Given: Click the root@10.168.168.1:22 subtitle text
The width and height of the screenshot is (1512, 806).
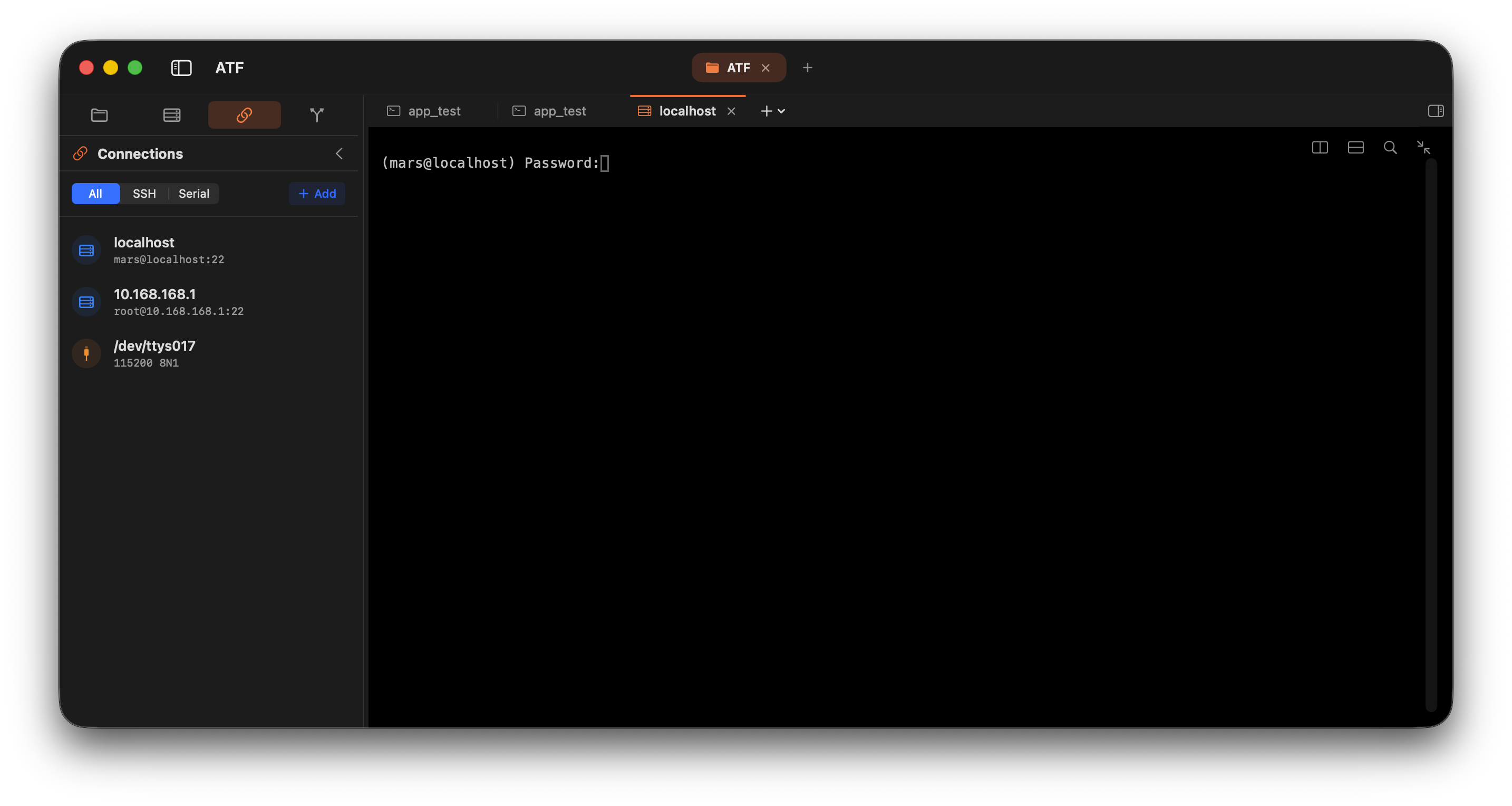Looking at the screenshot, I should (x=178, y=311).
